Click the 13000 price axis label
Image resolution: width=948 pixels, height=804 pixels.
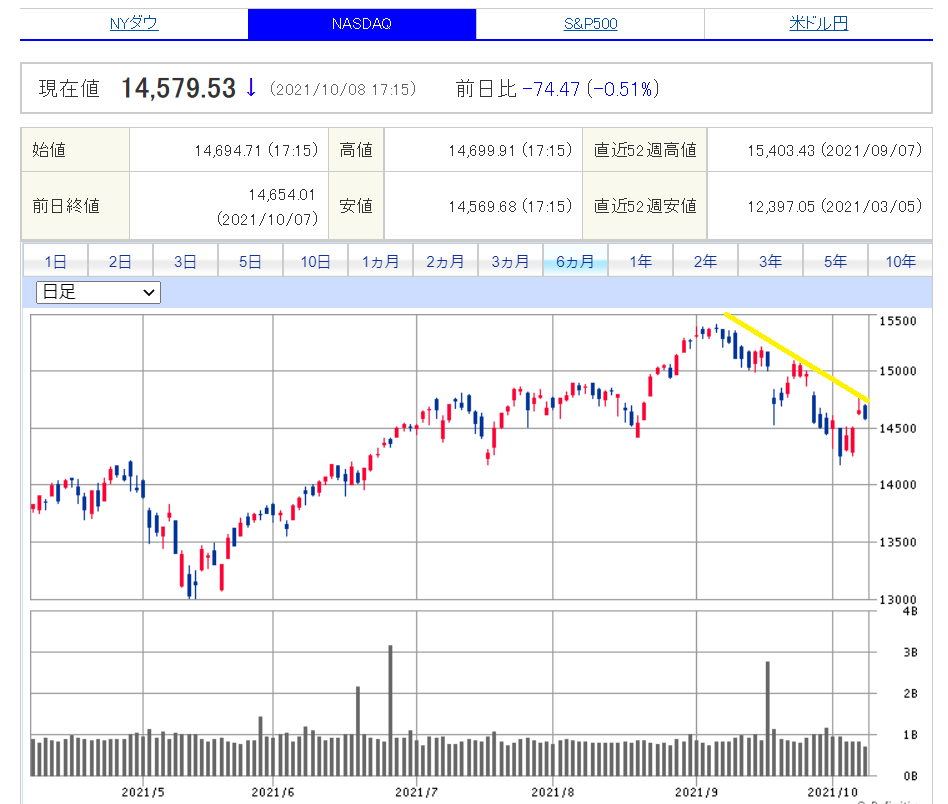click(x=898, y=598)
